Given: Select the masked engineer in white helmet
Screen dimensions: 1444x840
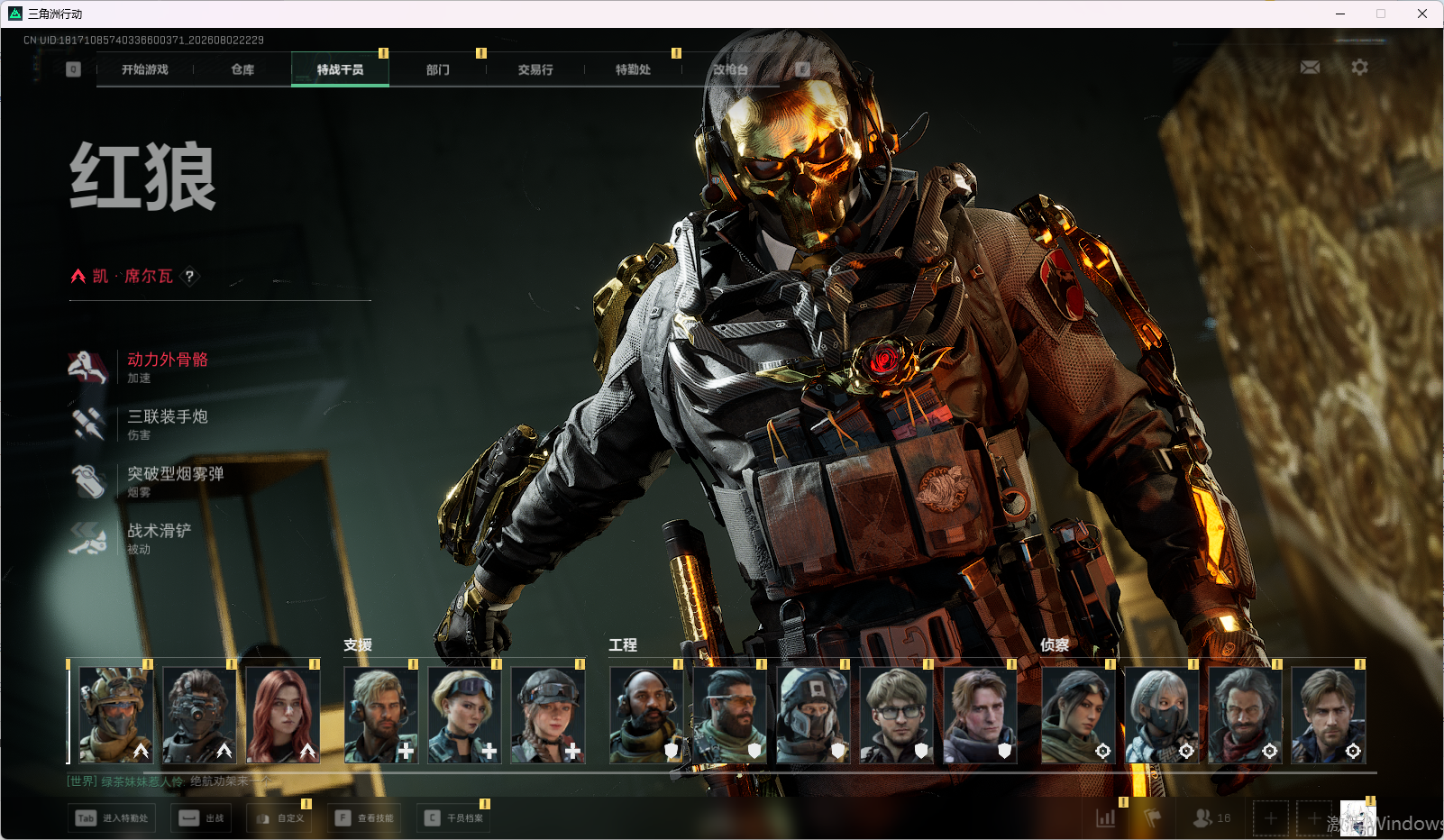Looking at the screenshot, I should tap(813, 716).
